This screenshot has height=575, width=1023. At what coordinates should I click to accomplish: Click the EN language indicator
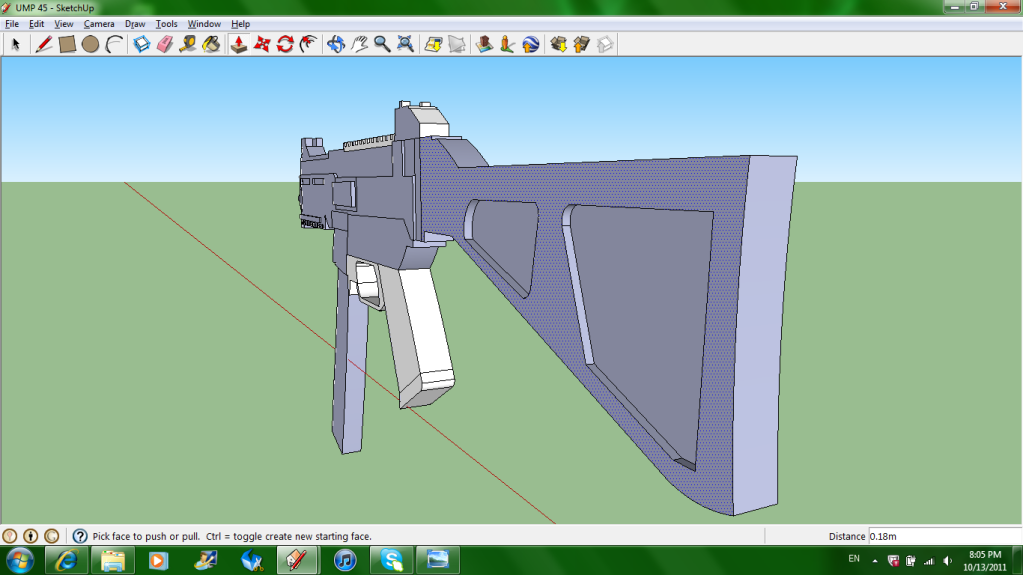pyautogui.click(x=854, y=559)
